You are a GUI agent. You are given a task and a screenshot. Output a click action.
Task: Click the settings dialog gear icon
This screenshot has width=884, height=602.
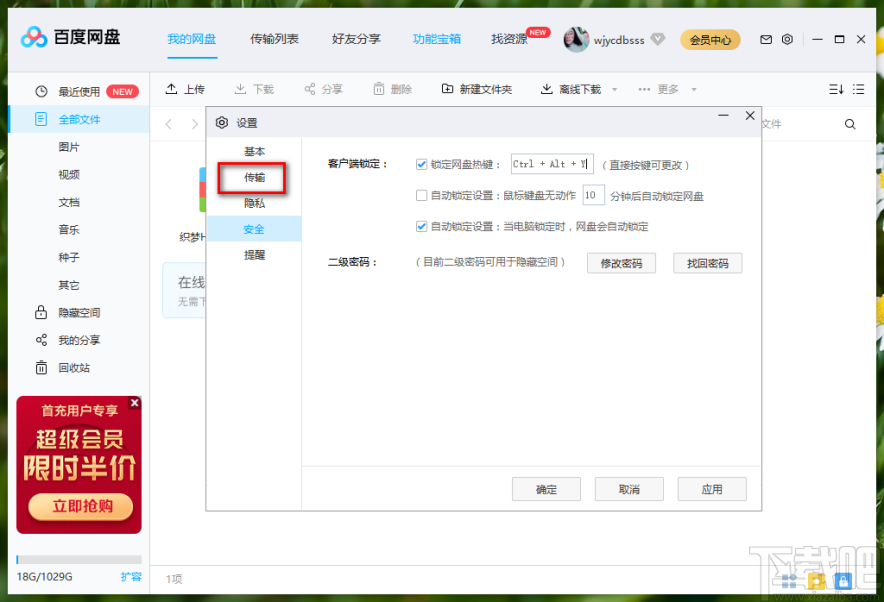tap(222, 122)
